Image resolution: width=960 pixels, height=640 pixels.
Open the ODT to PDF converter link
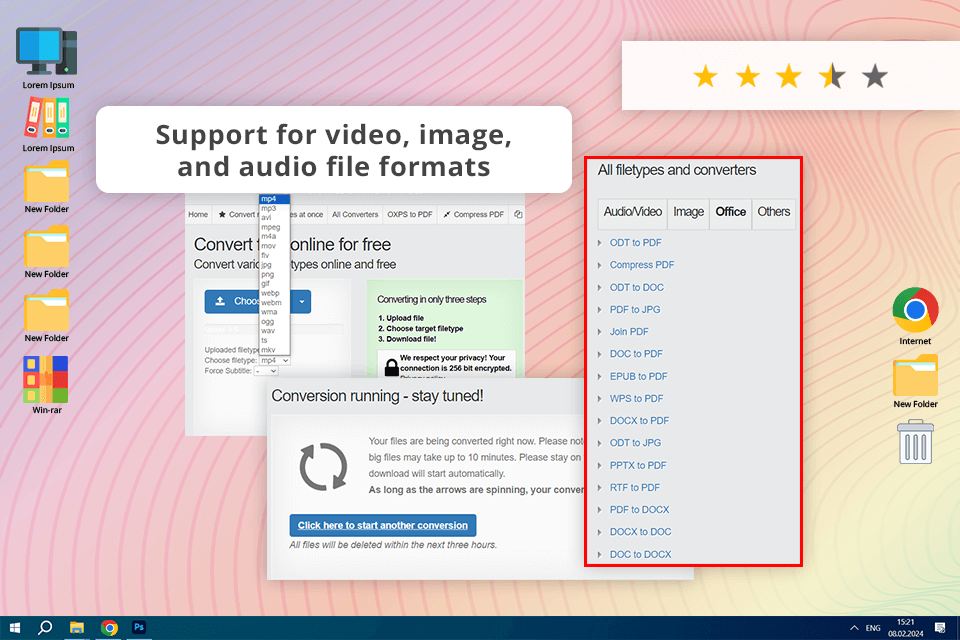[x=635, y=243]
